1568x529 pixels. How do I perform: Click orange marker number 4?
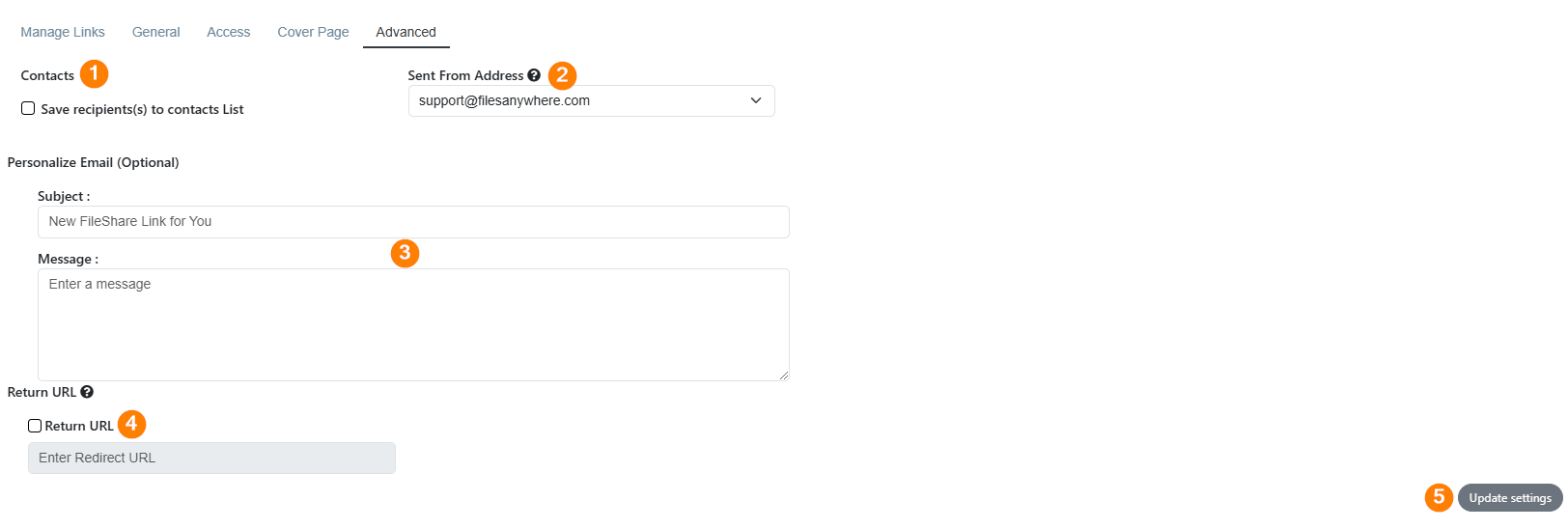pyautogui.click(x=131, y=424)
